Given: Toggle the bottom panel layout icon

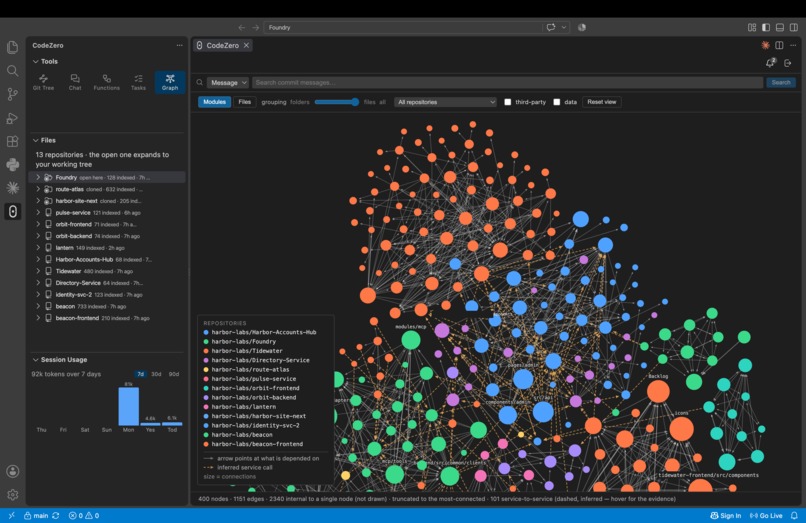Looking at the screenshot, I should click(x=780, y=27).
